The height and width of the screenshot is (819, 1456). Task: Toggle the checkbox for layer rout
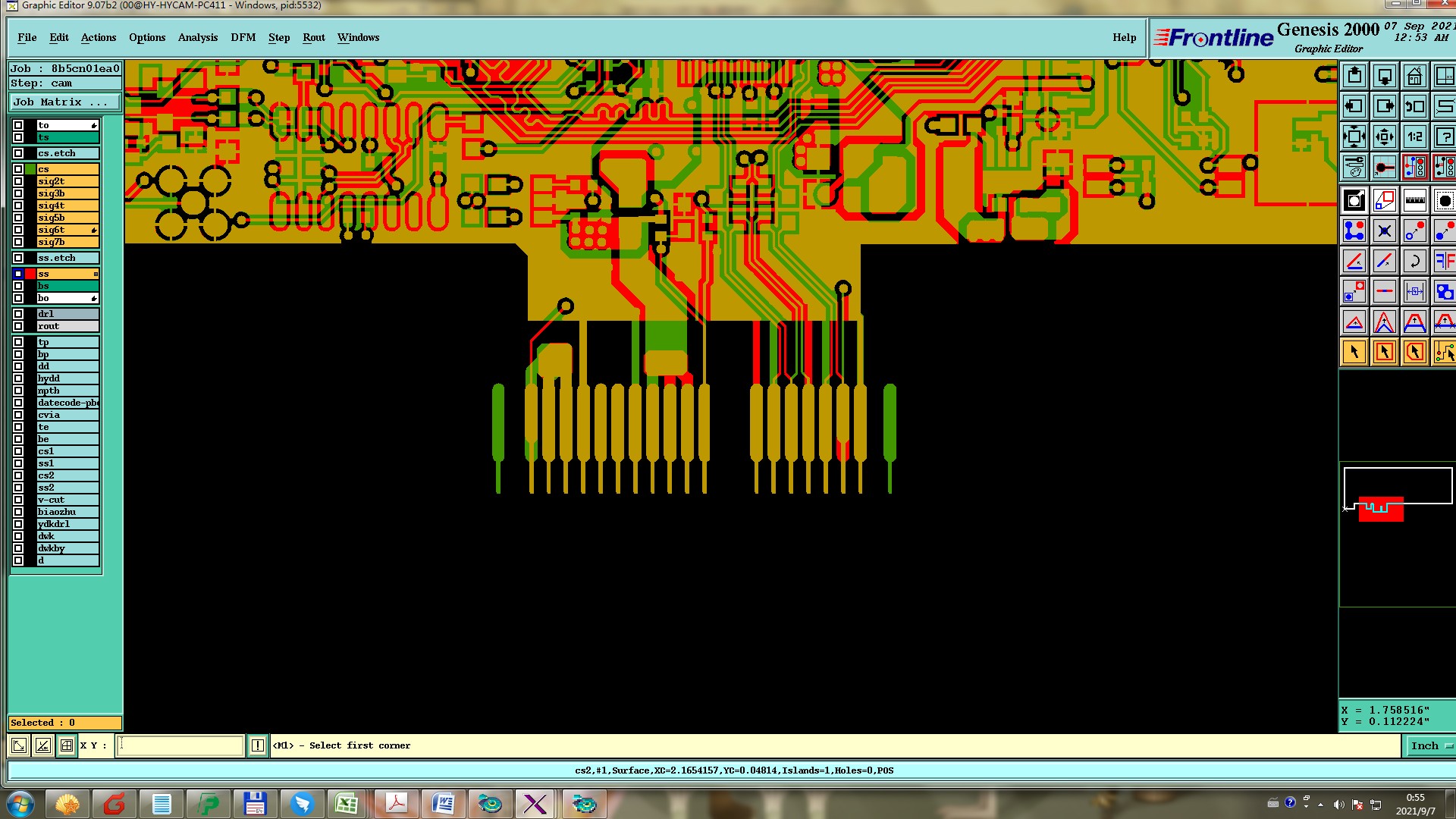point(18,326)
